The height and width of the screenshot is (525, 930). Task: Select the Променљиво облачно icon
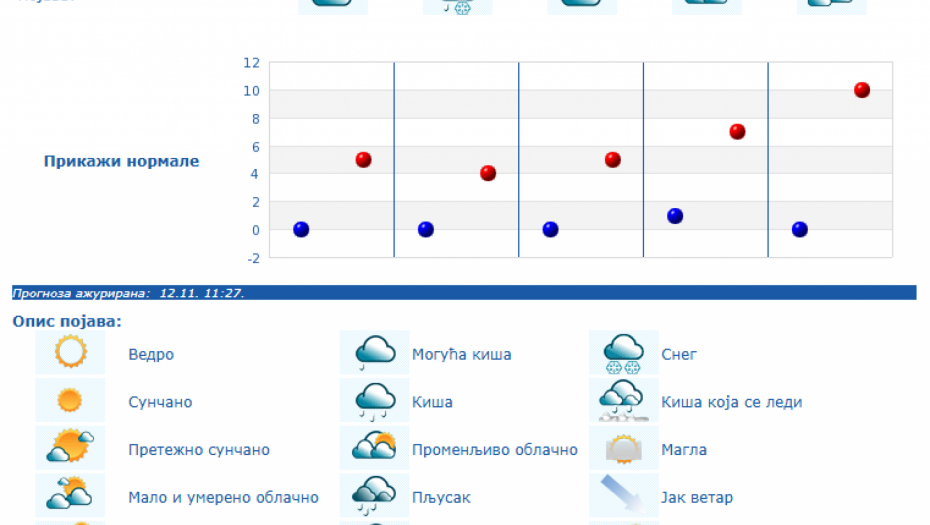375,448
